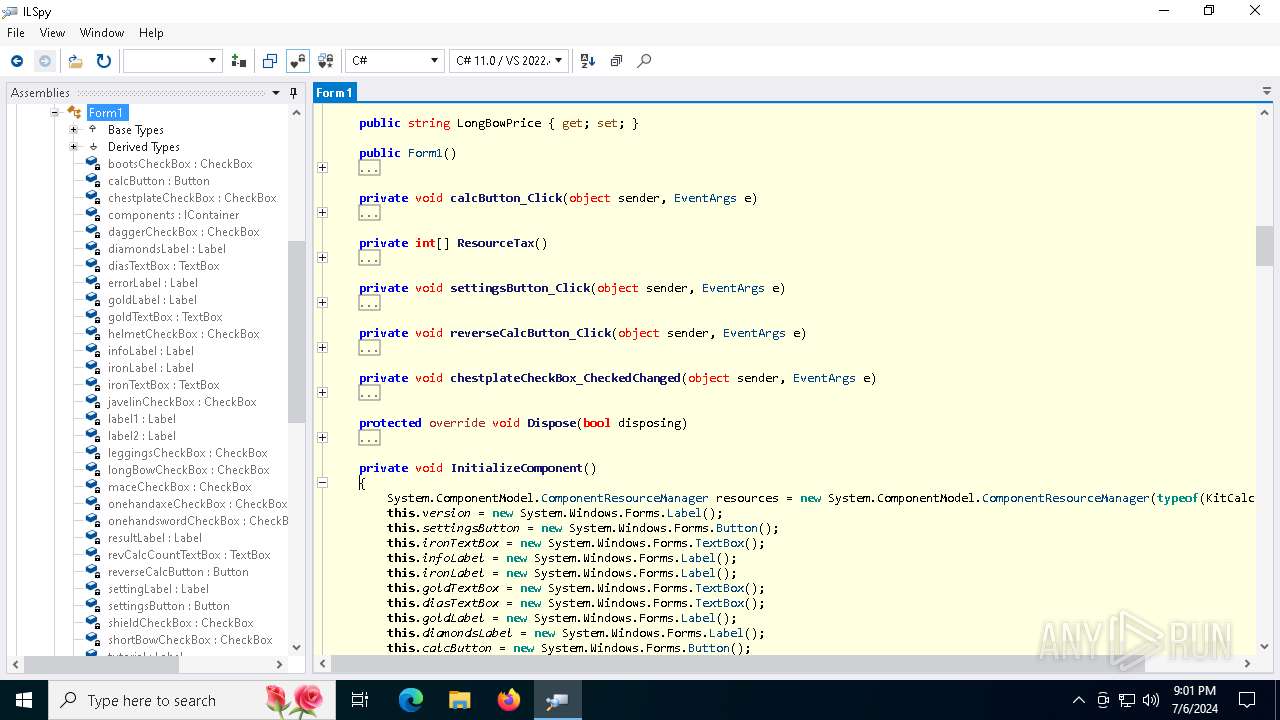
Task: Toggle Show public, private and internal members
Action: click(x=297, y=61)
